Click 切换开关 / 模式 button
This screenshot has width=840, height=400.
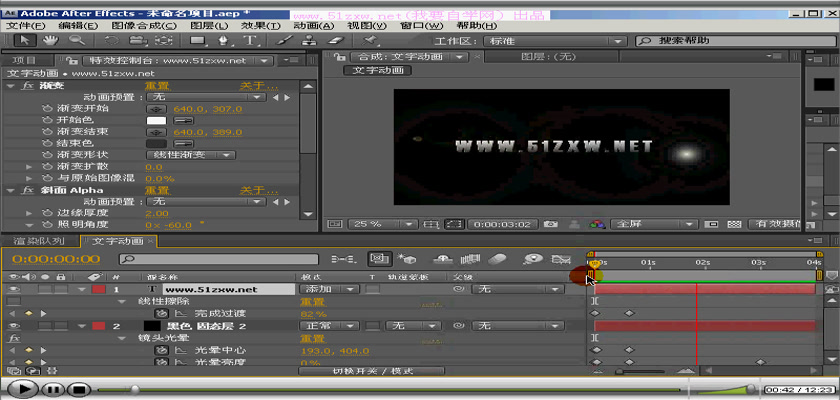point(371,371)
